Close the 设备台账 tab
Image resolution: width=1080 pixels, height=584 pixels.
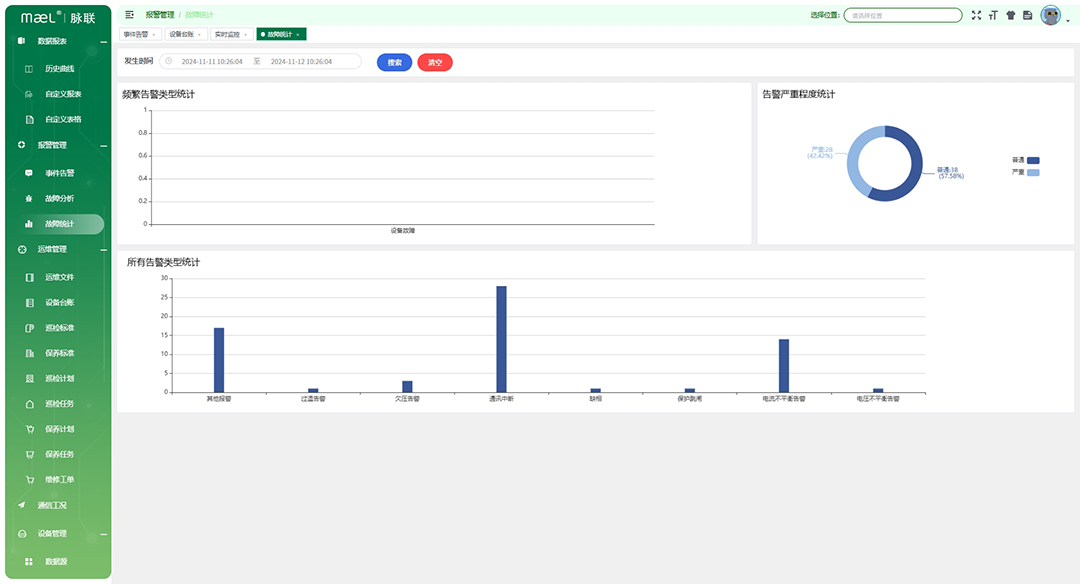click(x=200, y=34)
